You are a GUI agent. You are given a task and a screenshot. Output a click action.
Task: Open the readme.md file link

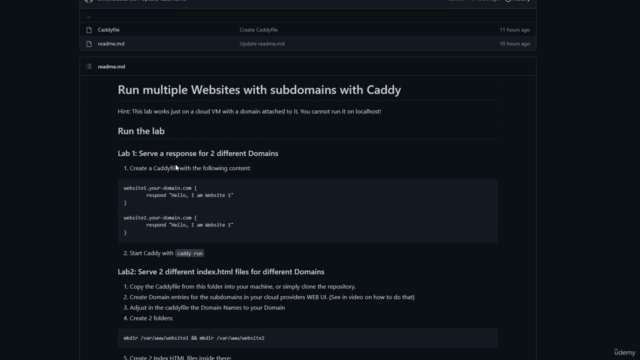pyautogui.click(x=111, y=44)
